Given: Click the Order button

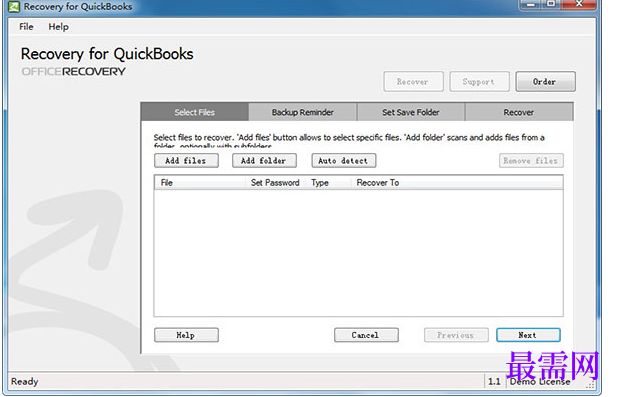Looking at the screenshot, I should [545, 82].
